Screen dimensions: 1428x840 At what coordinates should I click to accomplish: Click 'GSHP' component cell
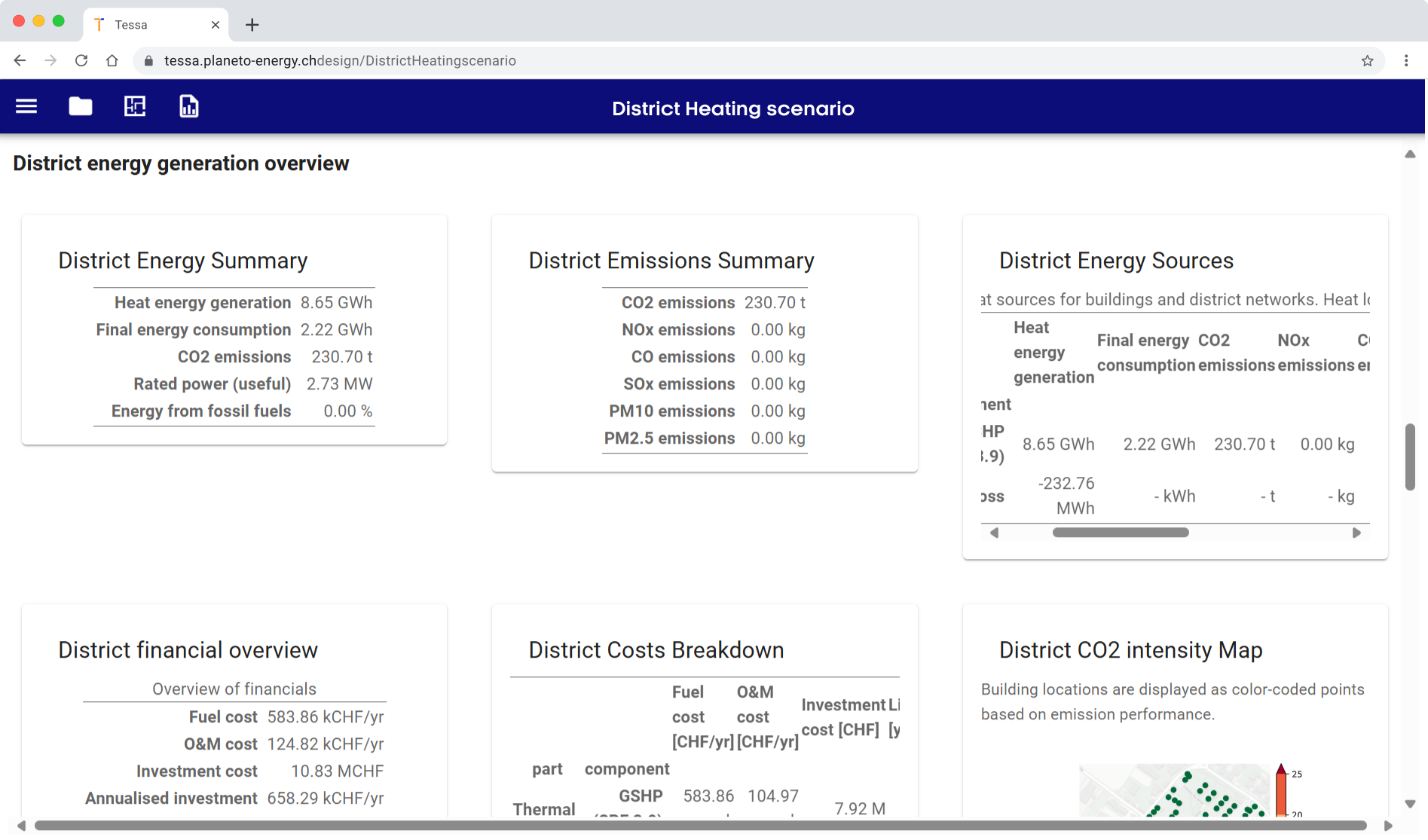click(641, 796)
